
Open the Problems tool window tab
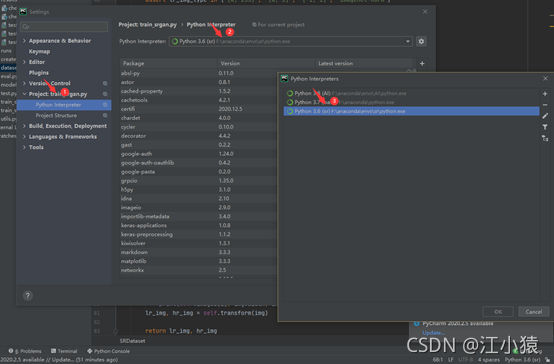[25, 351]
